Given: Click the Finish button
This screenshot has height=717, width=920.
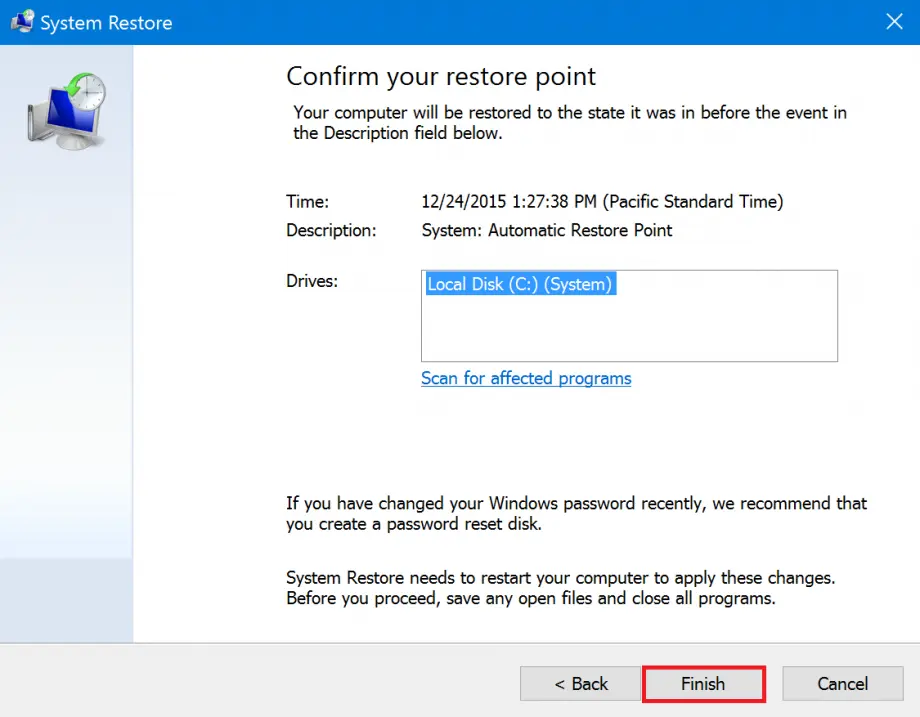Looking at the screenshot, I should (x=703, y=684).
